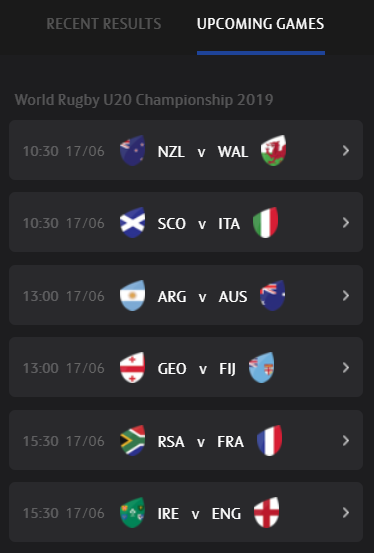Screen dimensions: 374x553
Task: Click the South Africa flag icon
Action: click(x=133, y=440)
